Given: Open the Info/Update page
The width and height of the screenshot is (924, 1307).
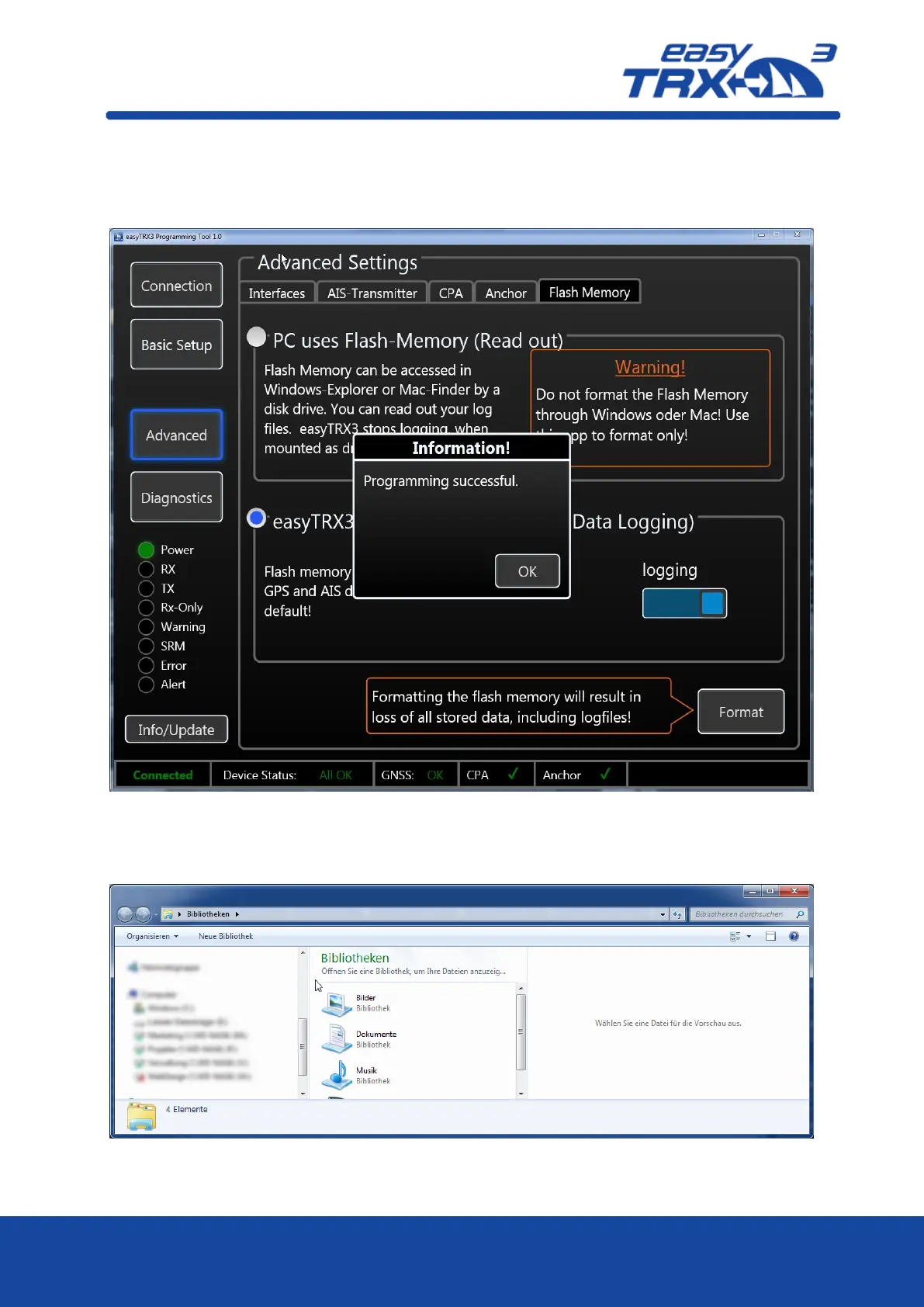Looking at the screenshot, I should coord(176,730).
